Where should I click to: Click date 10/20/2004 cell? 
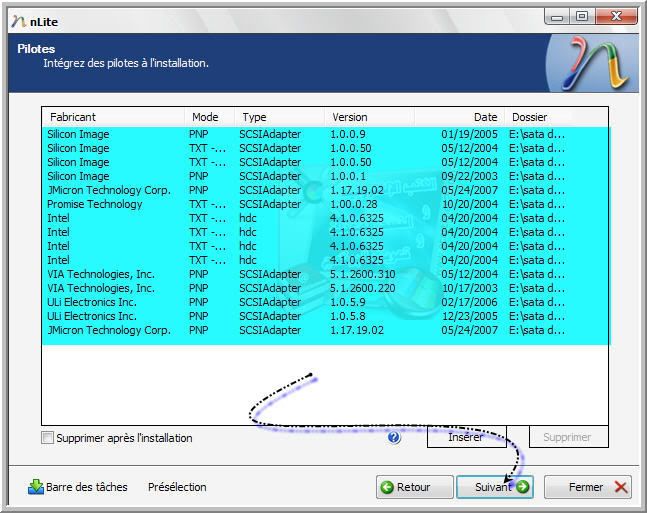pyautogui.click(x=469, y=204)
